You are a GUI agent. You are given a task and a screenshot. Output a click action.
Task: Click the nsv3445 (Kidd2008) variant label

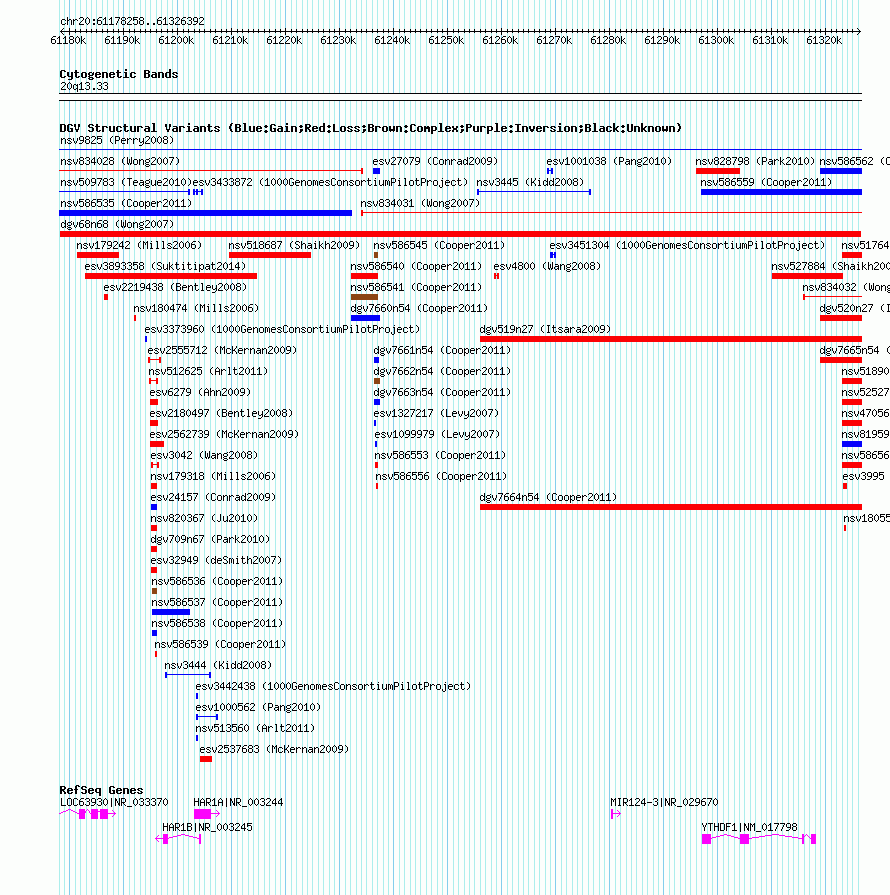click(x=530, y=183)
